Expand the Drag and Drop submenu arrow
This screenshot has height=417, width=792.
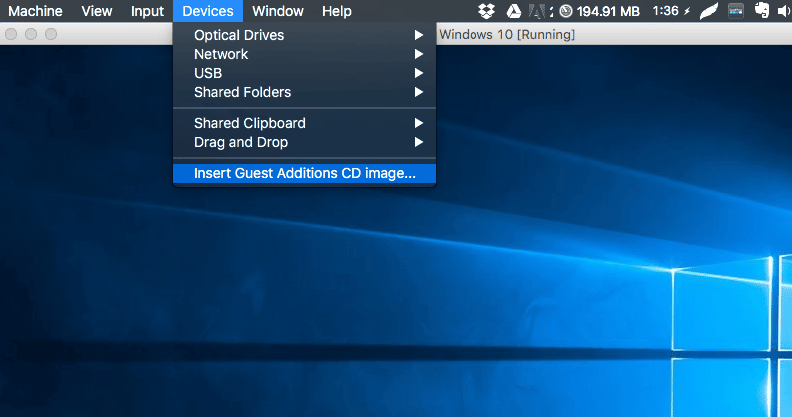pos(419,142)
